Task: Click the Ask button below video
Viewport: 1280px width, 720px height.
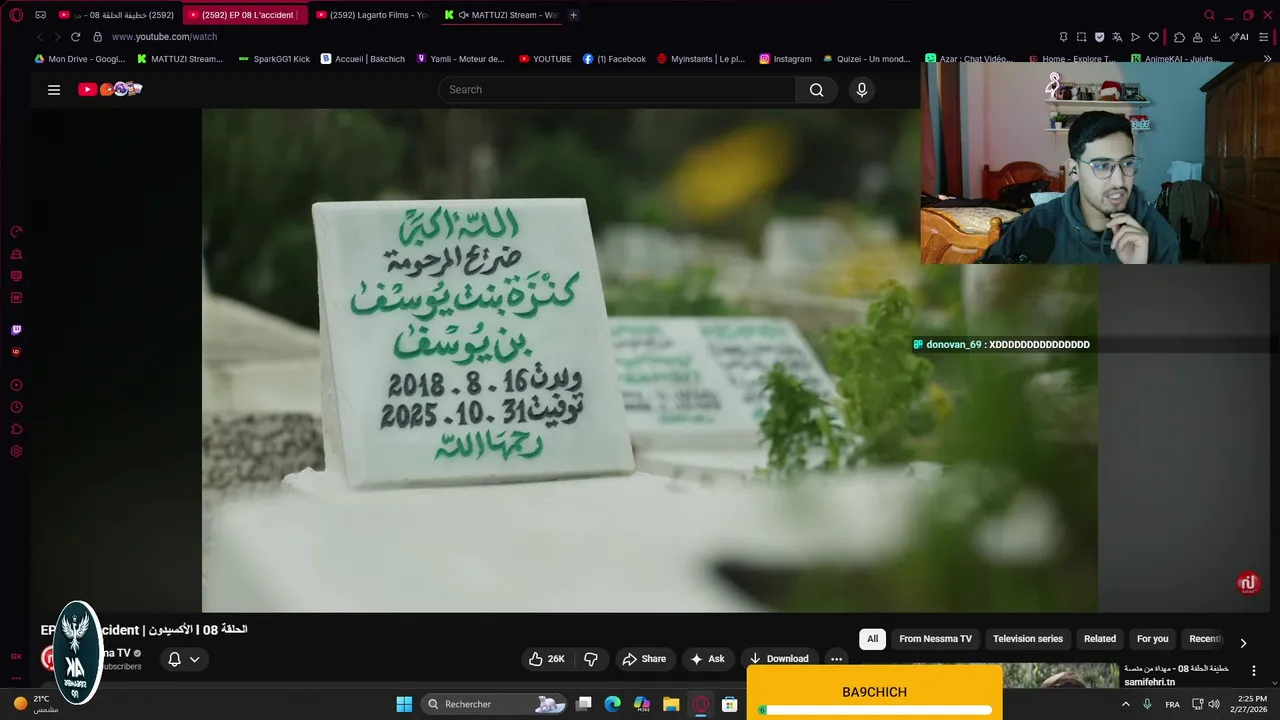Action: pos(707,659)
